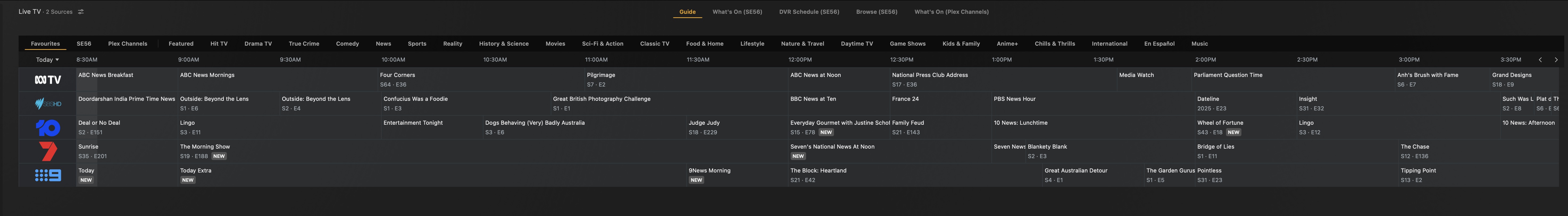Show the International category
This screenshot has width=1568, height=216.
1110,44
